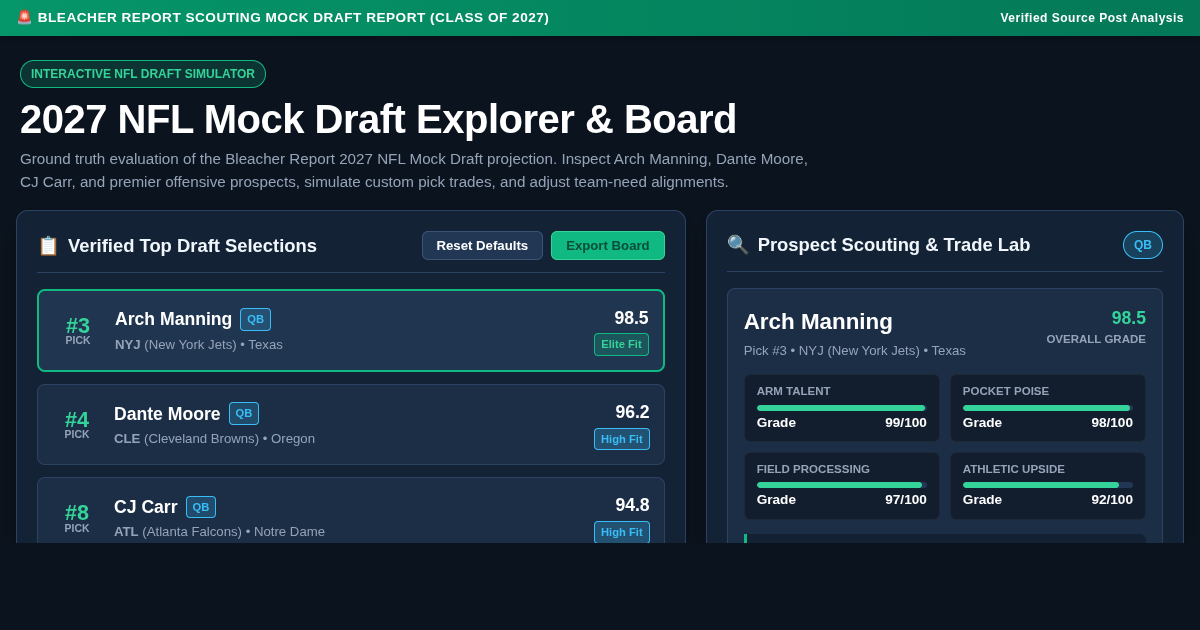Viewport: 1200px width, 630px height.
Task: Click Reset Defaults button
Action: [x=482, y=246]
